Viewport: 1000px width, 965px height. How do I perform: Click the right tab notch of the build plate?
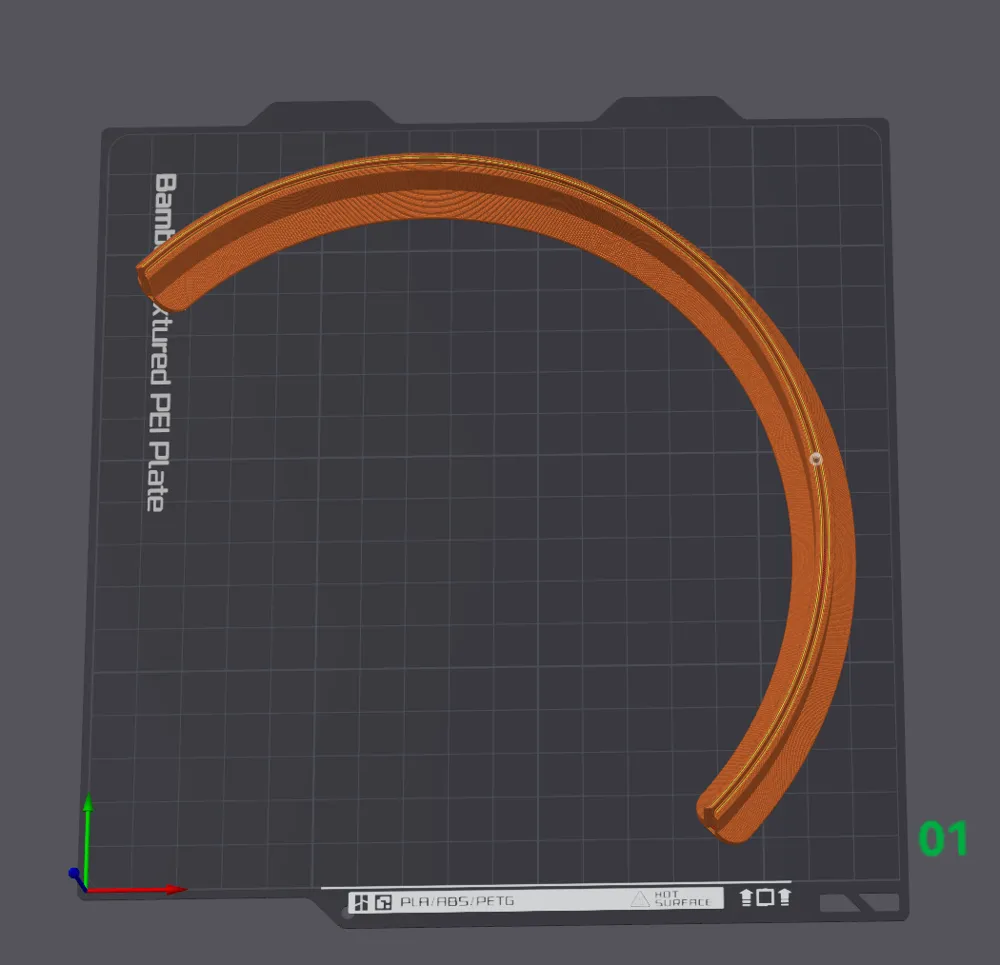tap(668, 108)
